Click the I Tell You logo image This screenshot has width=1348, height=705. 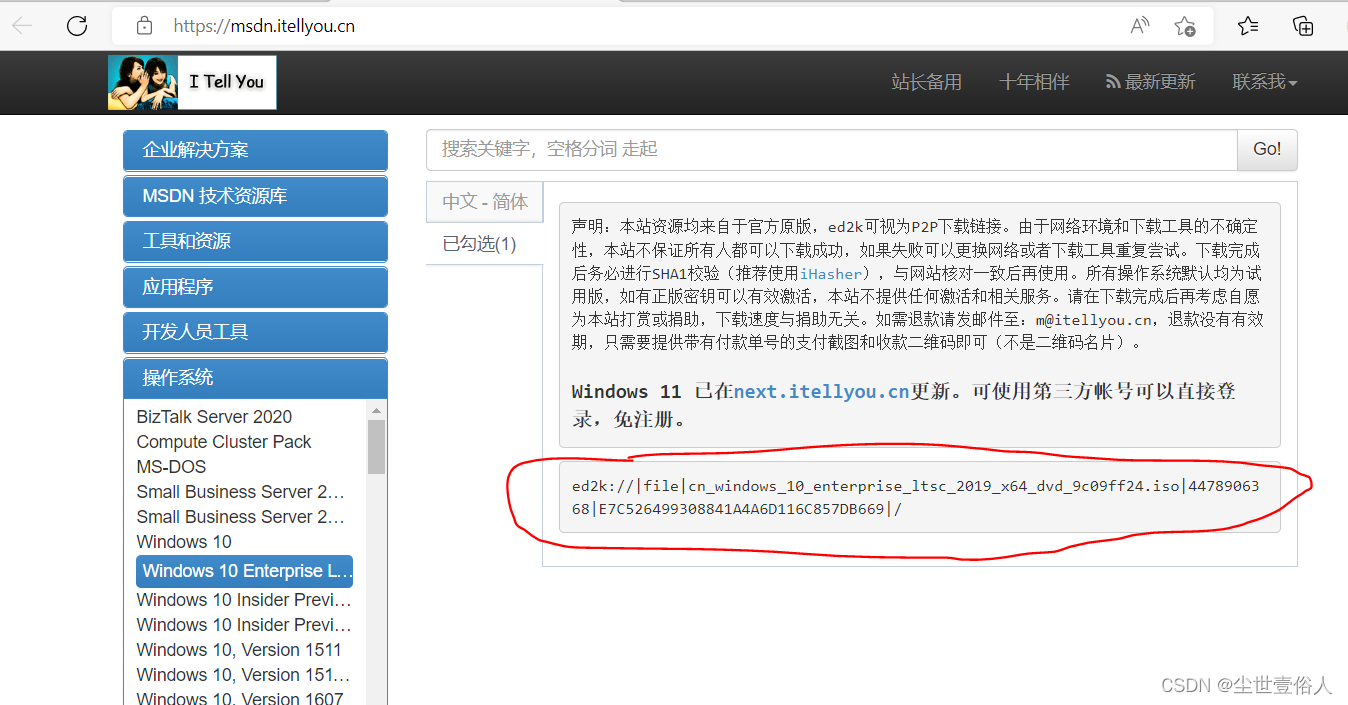[192, 82]
